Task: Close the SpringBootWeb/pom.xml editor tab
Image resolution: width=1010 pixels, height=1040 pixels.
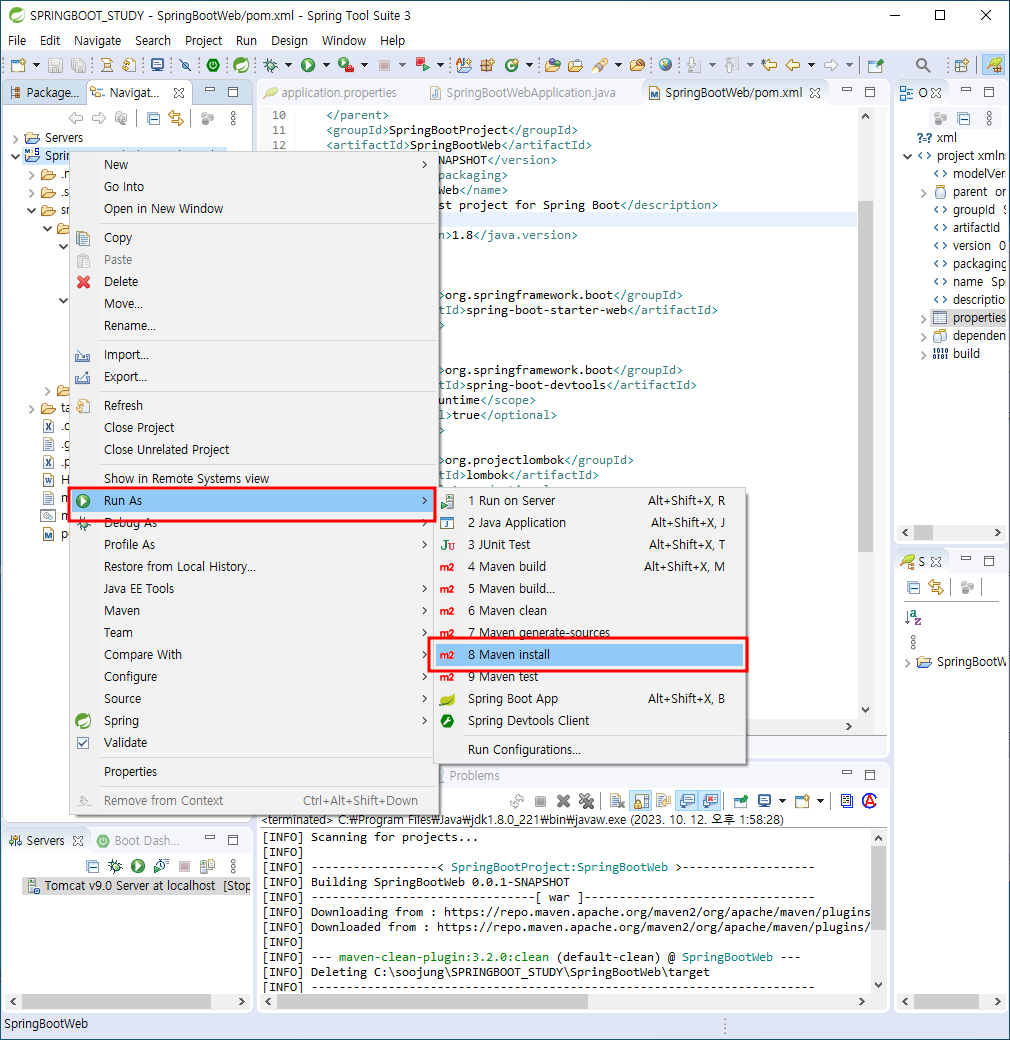Action: point(815,93)
